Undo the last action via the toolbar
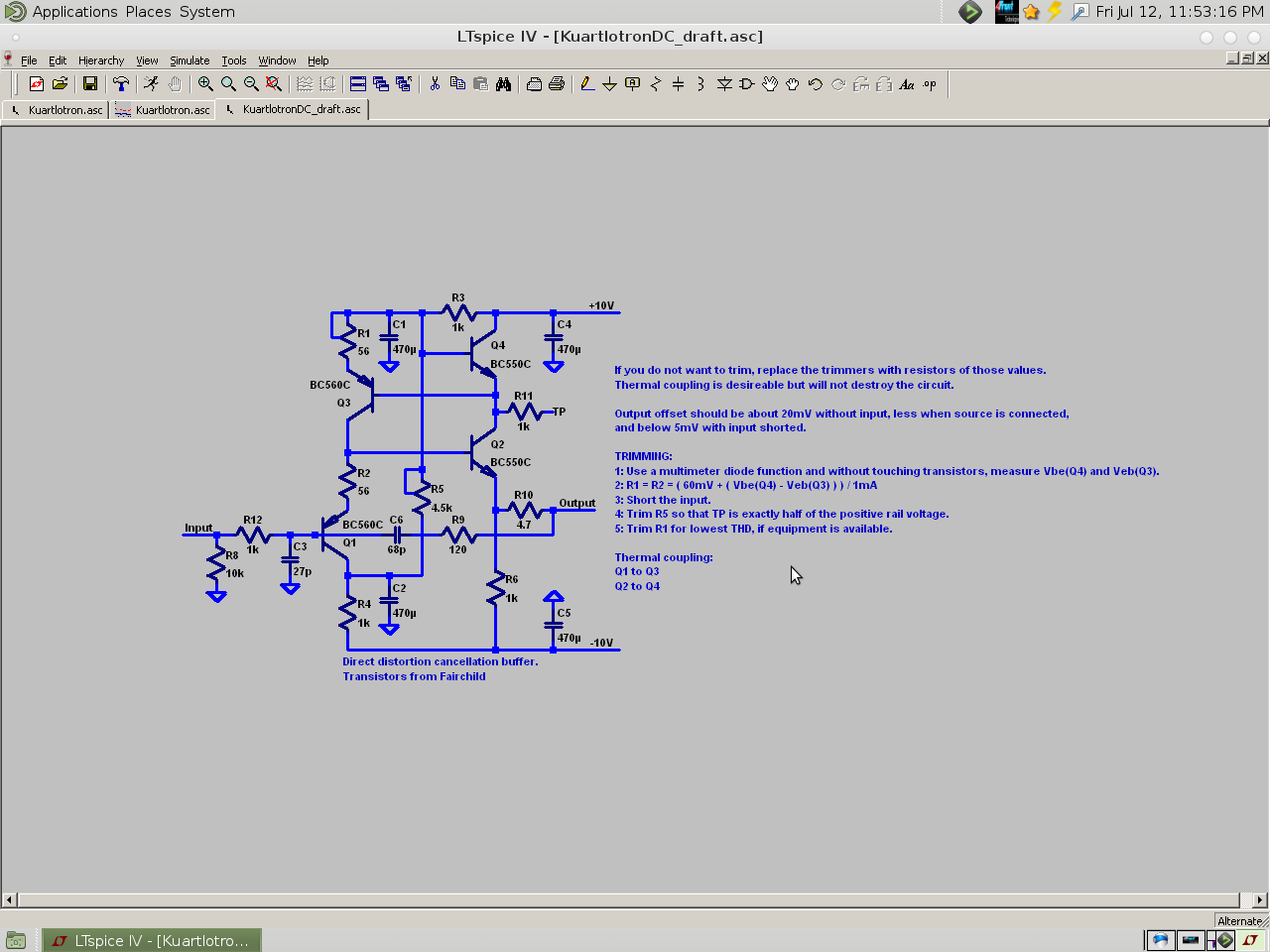This screenshot has width=1270, height=952. coord(816,84)
